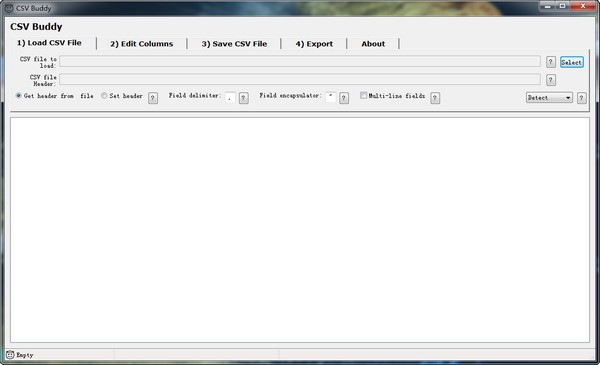
Task: Click into CSV file to load field
Action: coord(300,61)
